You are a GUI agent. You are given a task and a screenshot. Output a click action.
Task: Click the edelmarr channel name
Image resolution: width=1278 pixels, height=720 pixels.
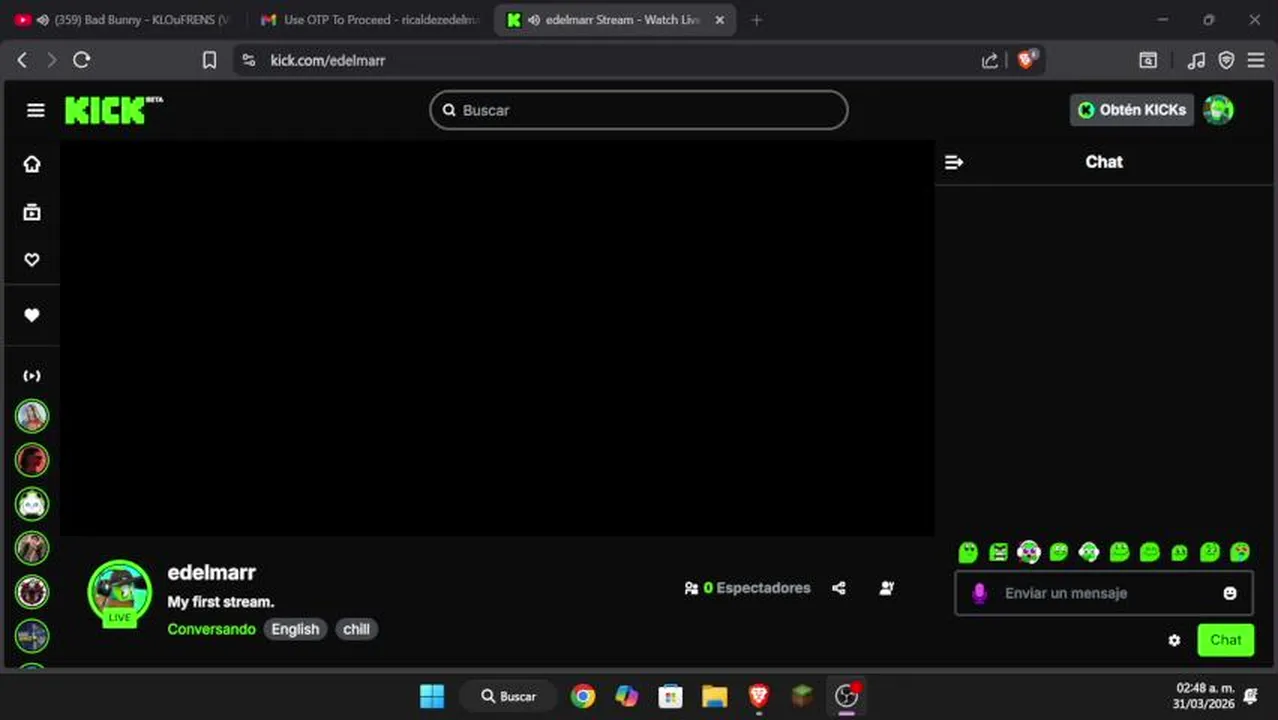click(x=211, y=573)
